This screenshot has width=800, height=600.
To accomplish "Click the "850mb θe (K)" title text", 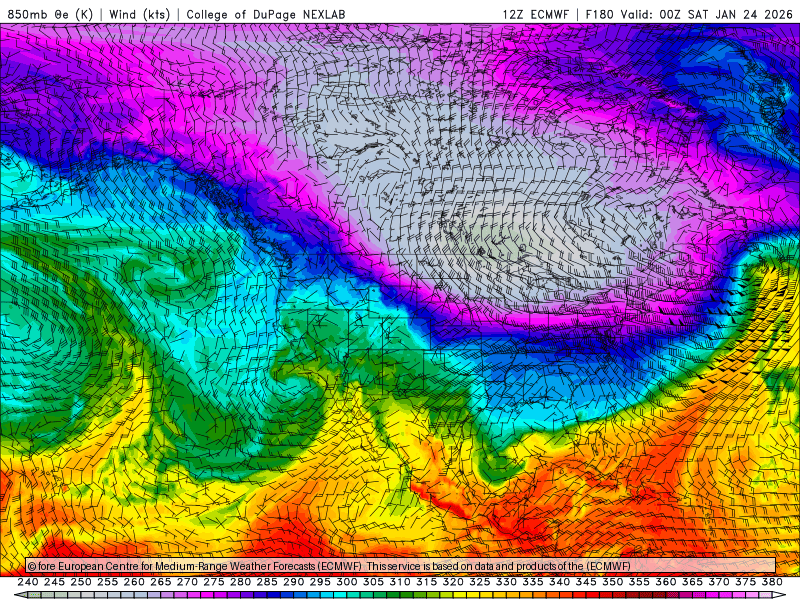I will [51, 14].
